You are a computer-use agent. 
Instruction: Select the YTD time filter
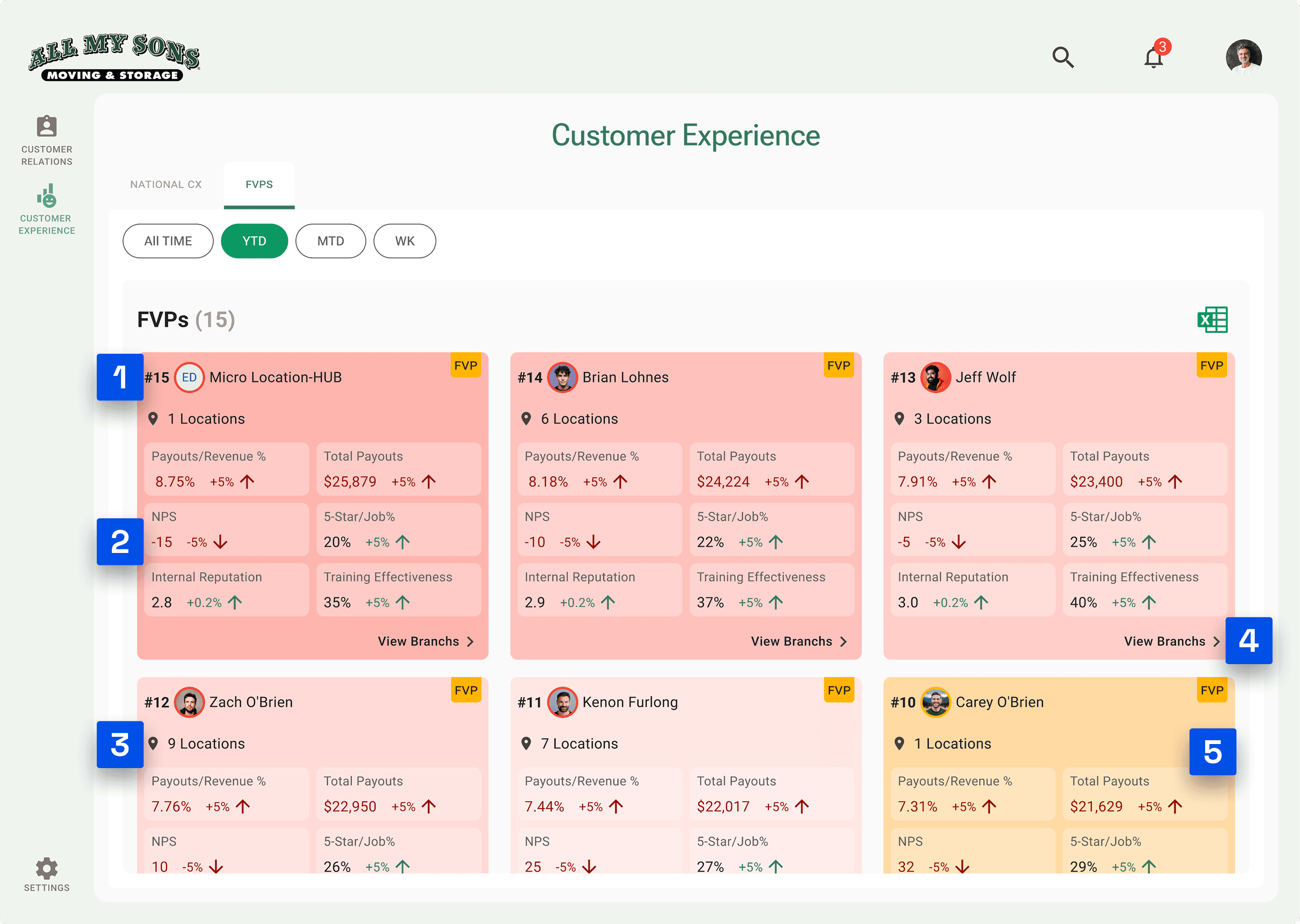(x=254, y=241)
